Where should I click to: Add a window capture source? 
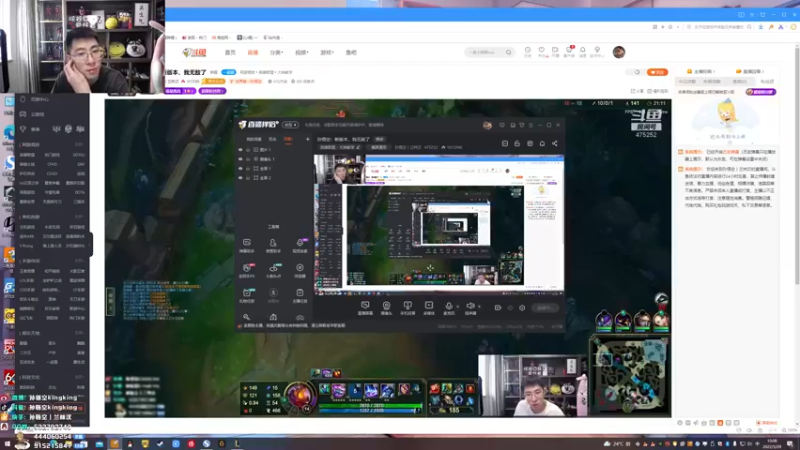(365, 308)
